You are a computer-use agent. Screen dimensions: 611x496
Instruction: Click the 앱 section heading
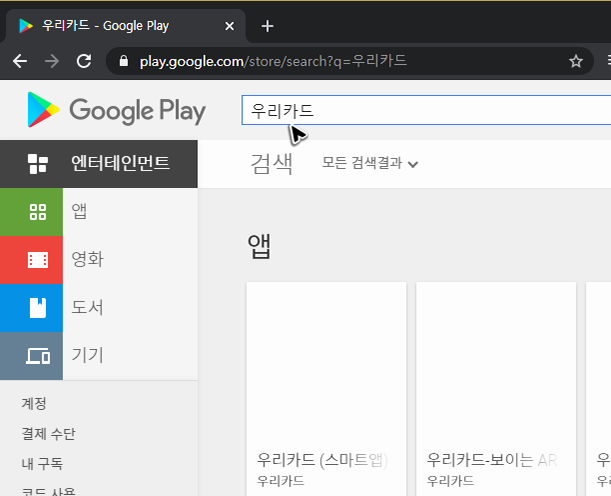[259, 246]
